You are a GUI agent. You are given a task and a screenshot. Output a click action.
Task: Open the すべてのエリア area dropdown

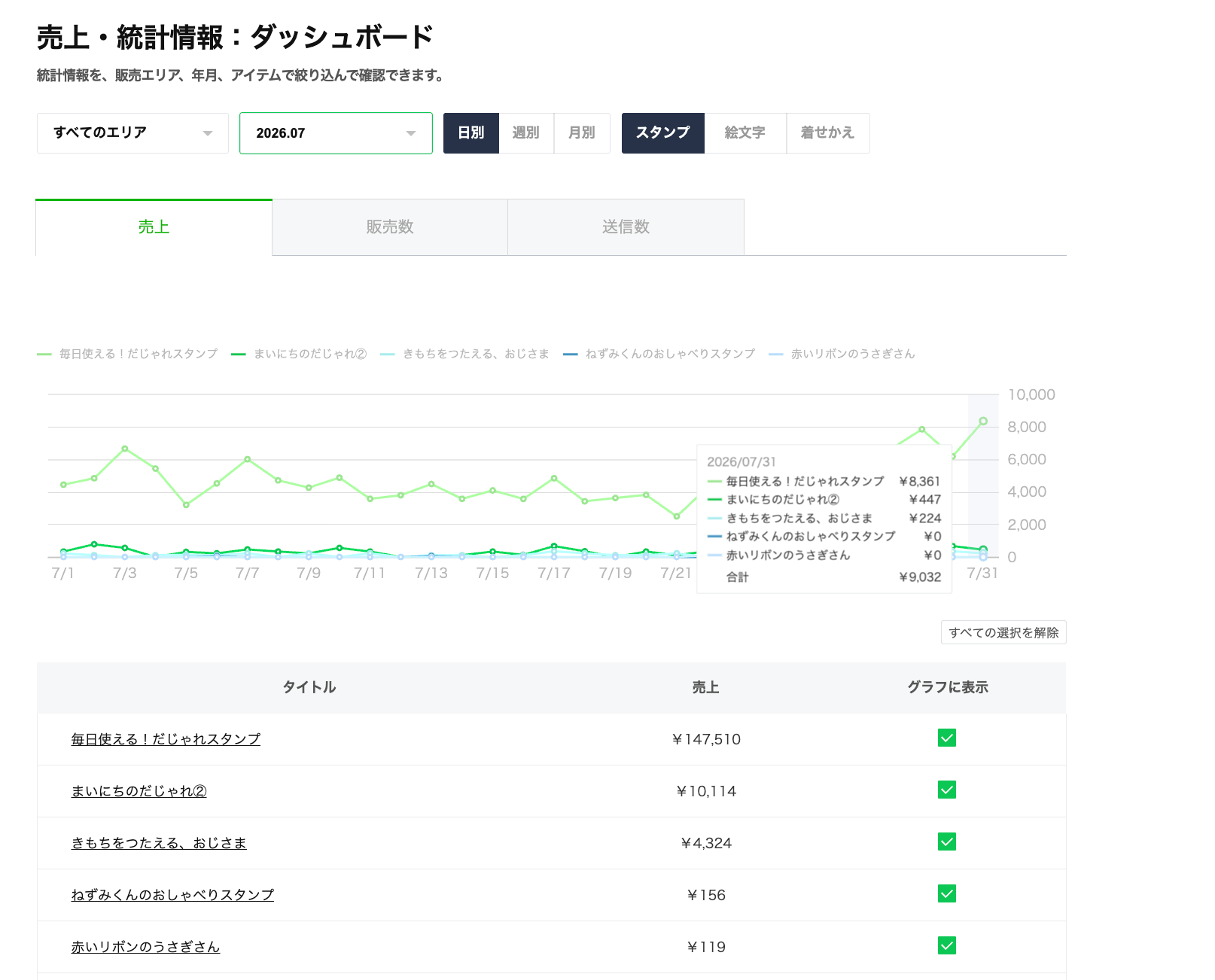coord(132,133)
